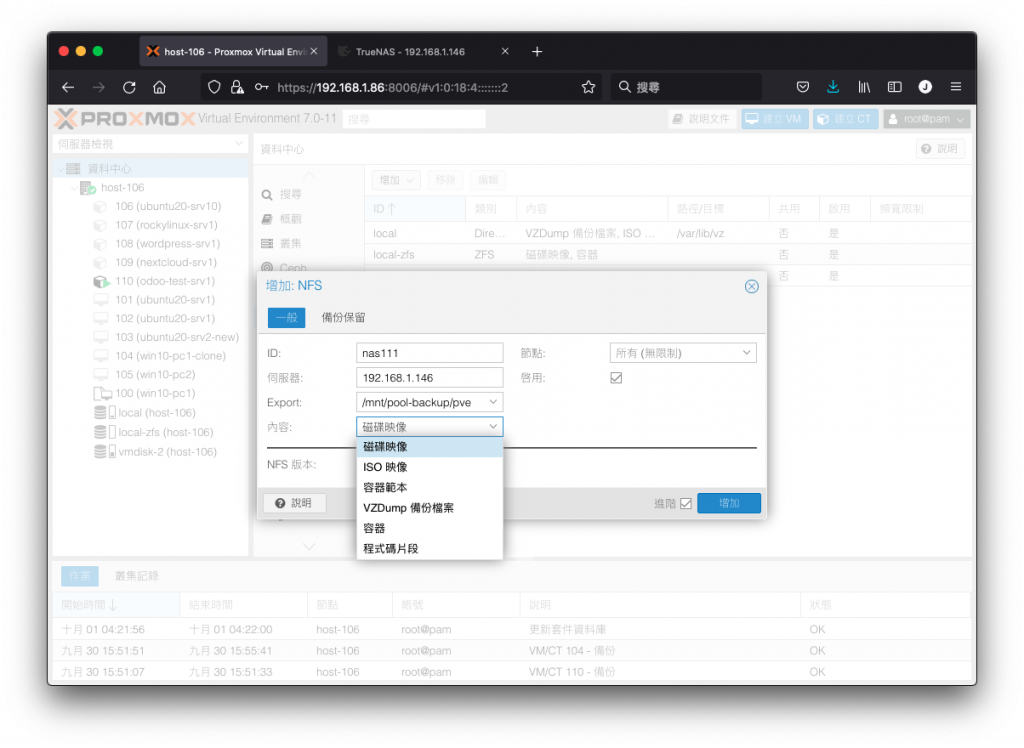Close the host-106 Proxmox tab

coord(314,51)
